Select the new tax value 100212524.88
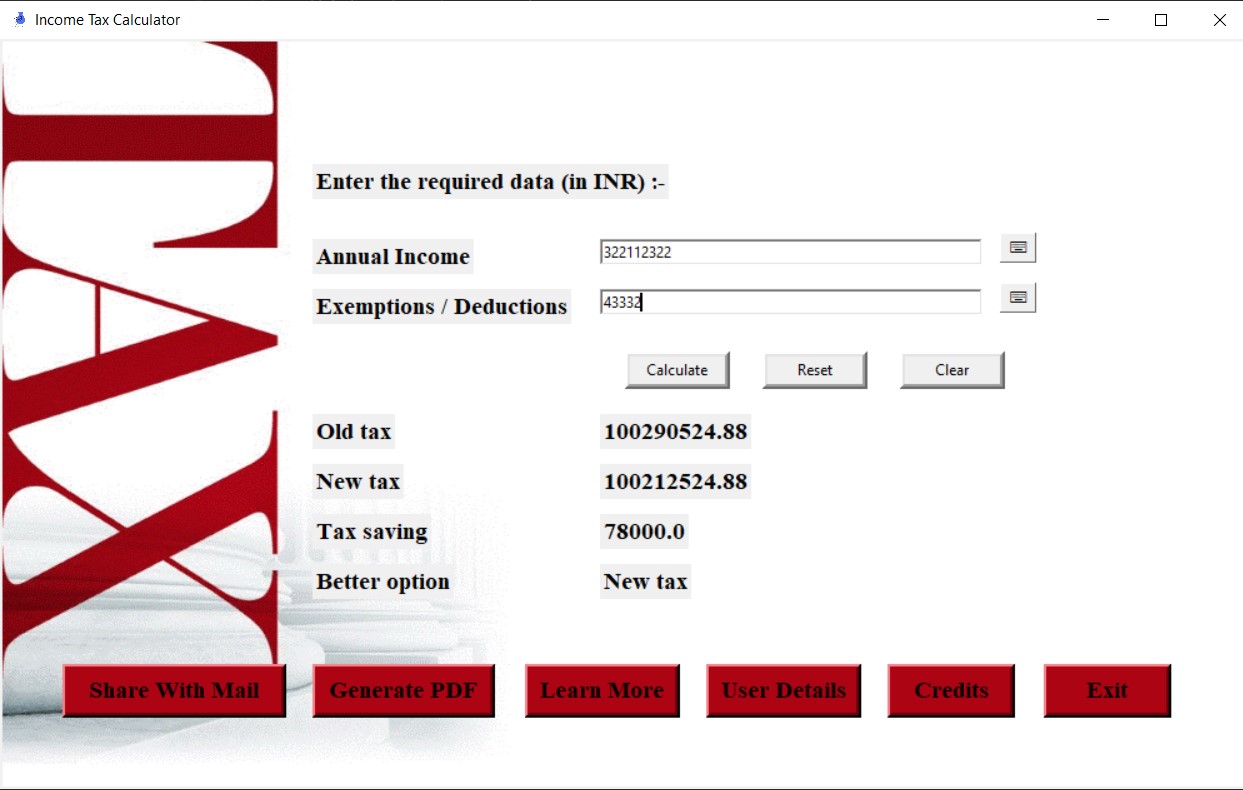1243x790 pixels. (675, 482)
